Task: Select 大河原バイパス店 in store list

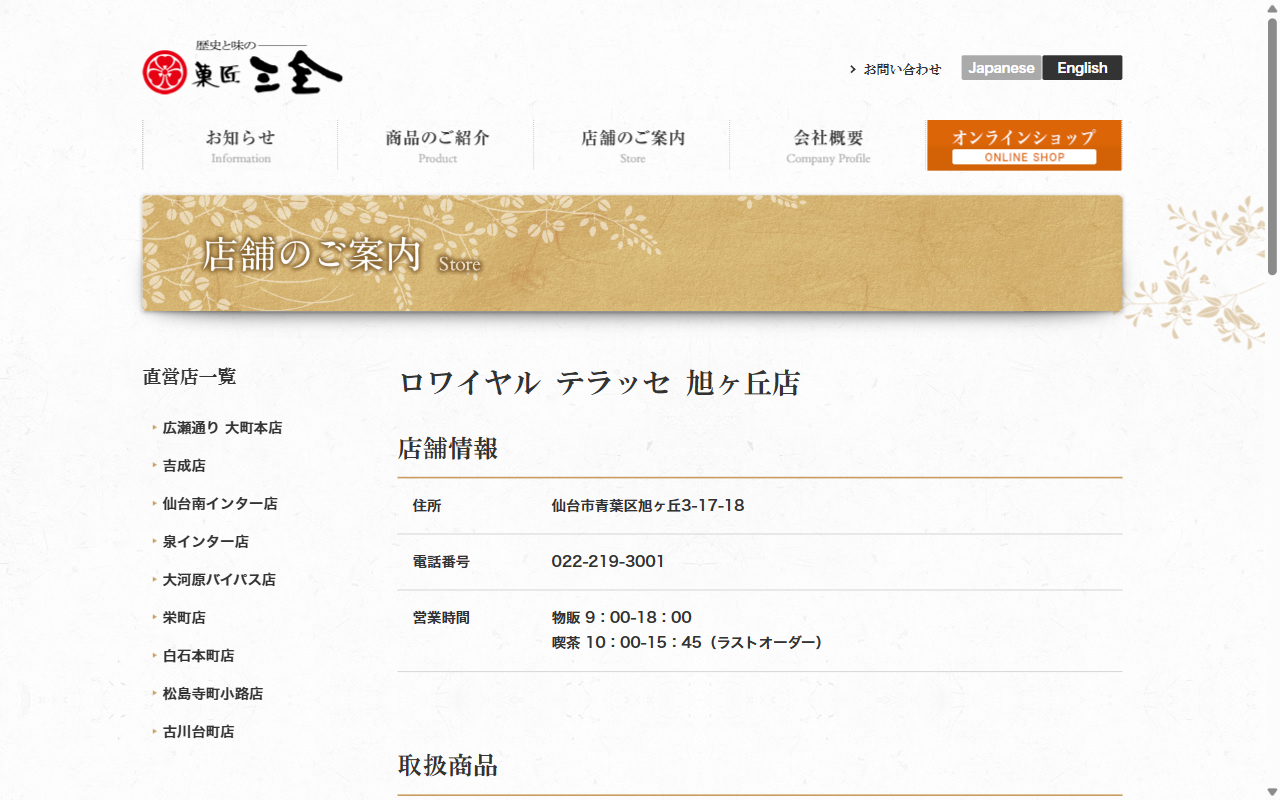Action: (x=219, y=580)
